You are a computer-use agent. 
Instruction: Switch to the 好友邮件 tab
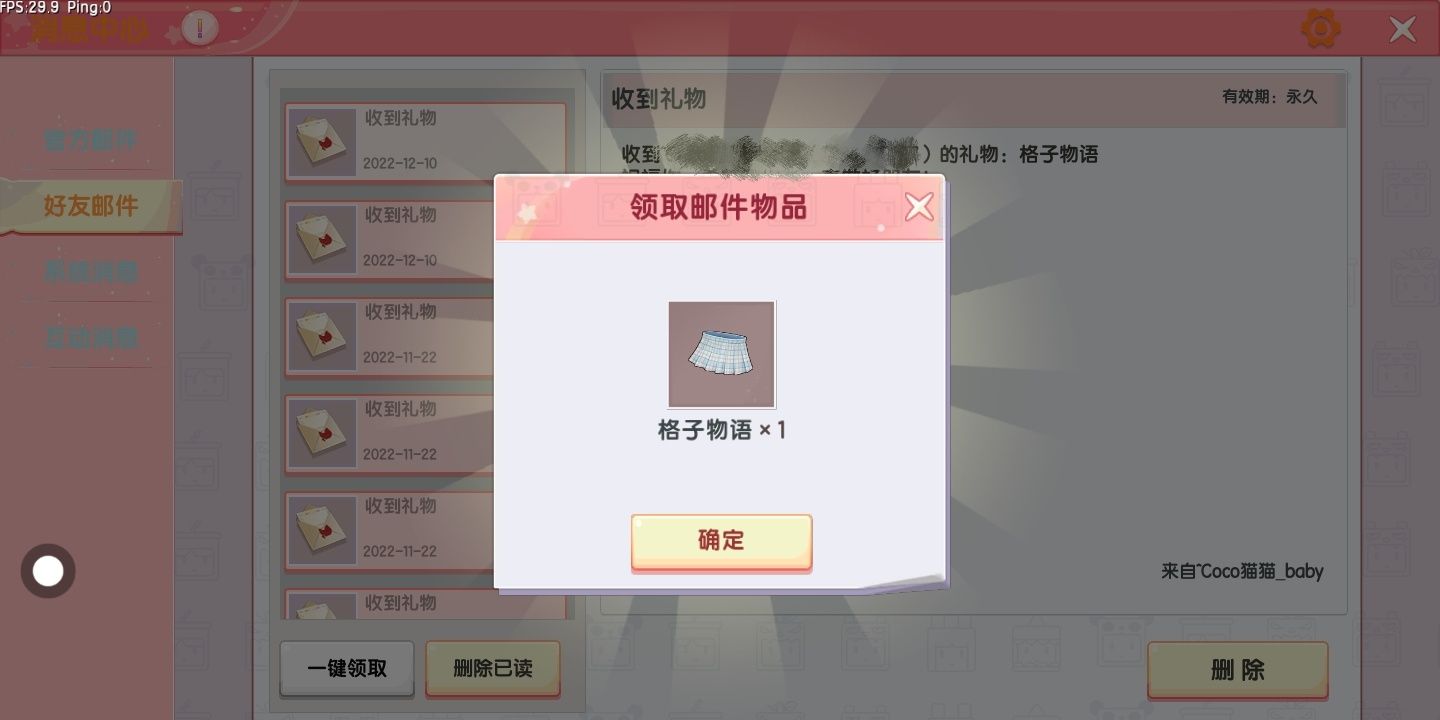[x=90, y=207]
